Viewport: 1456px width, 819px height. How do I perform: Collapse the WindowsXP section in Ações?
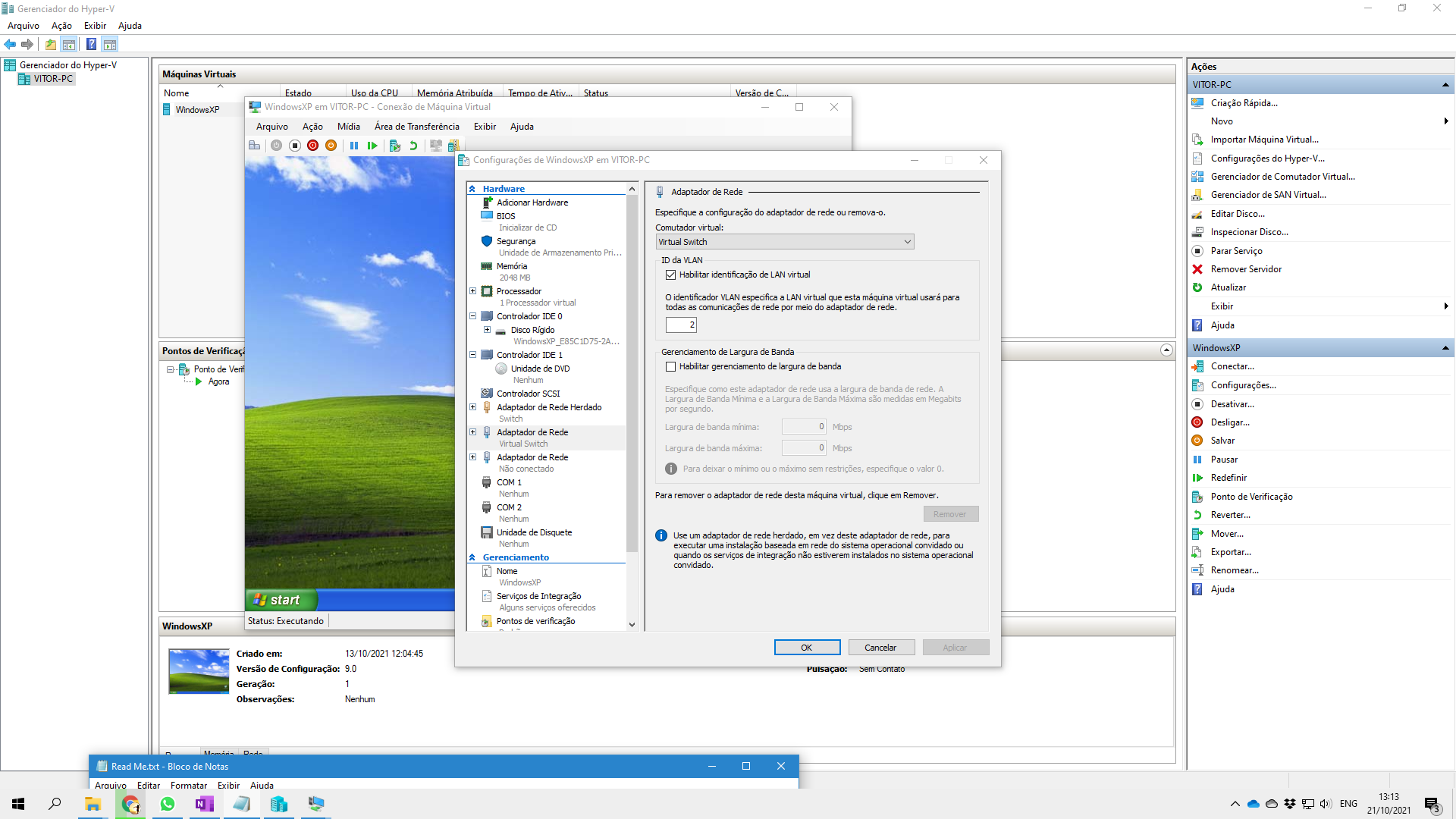pyautogui.click(x=1443, y=347)
